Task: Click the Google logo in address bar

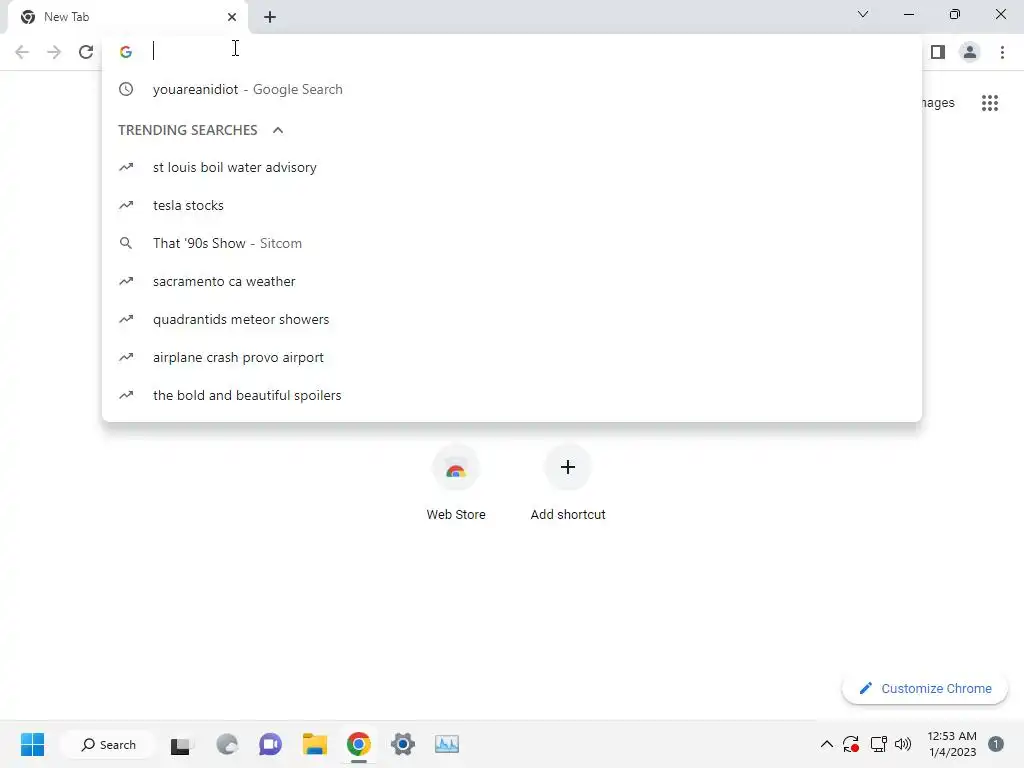Action: coord(126,52)
